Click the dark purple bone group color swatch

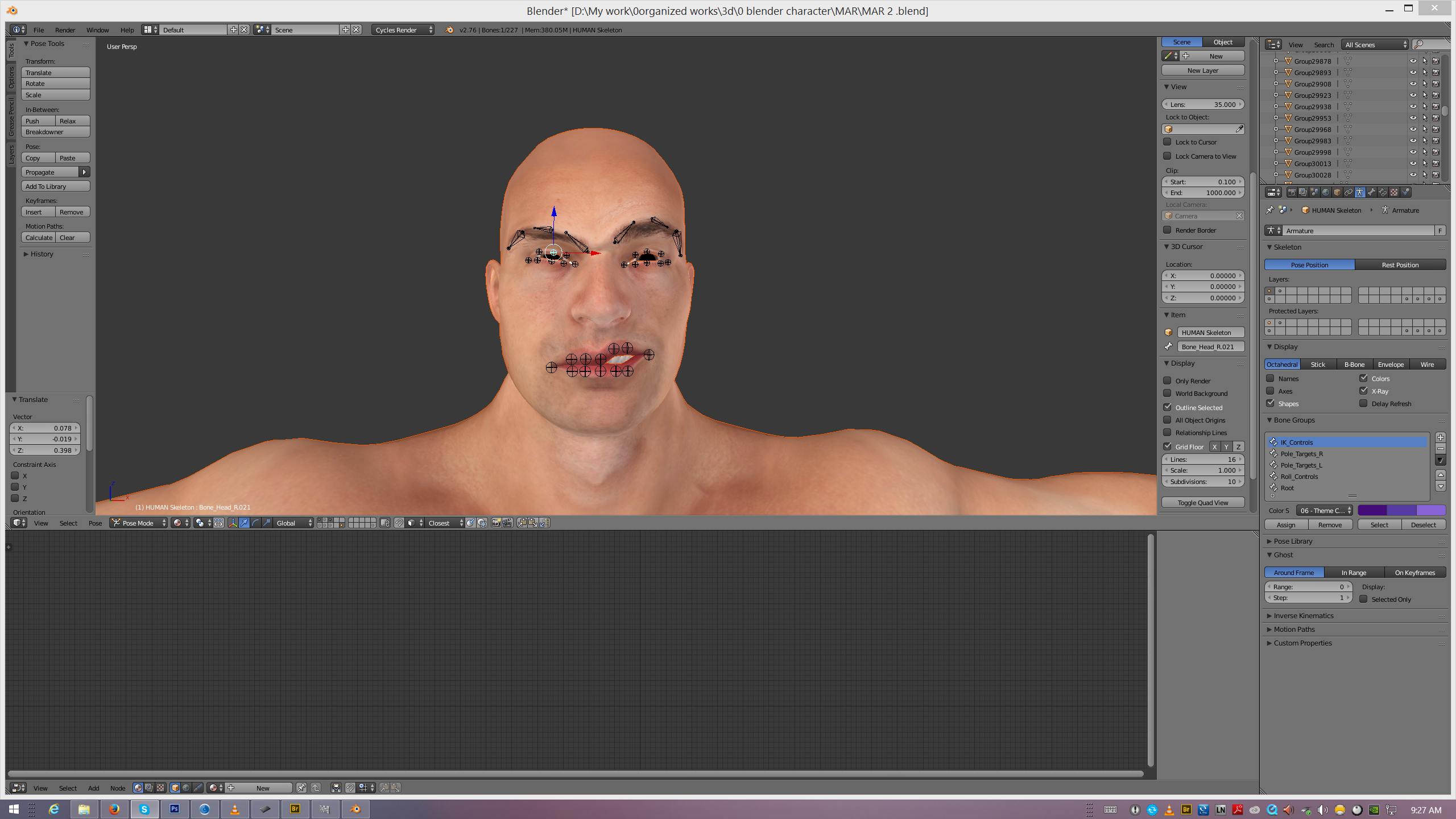click(1372, 510)
